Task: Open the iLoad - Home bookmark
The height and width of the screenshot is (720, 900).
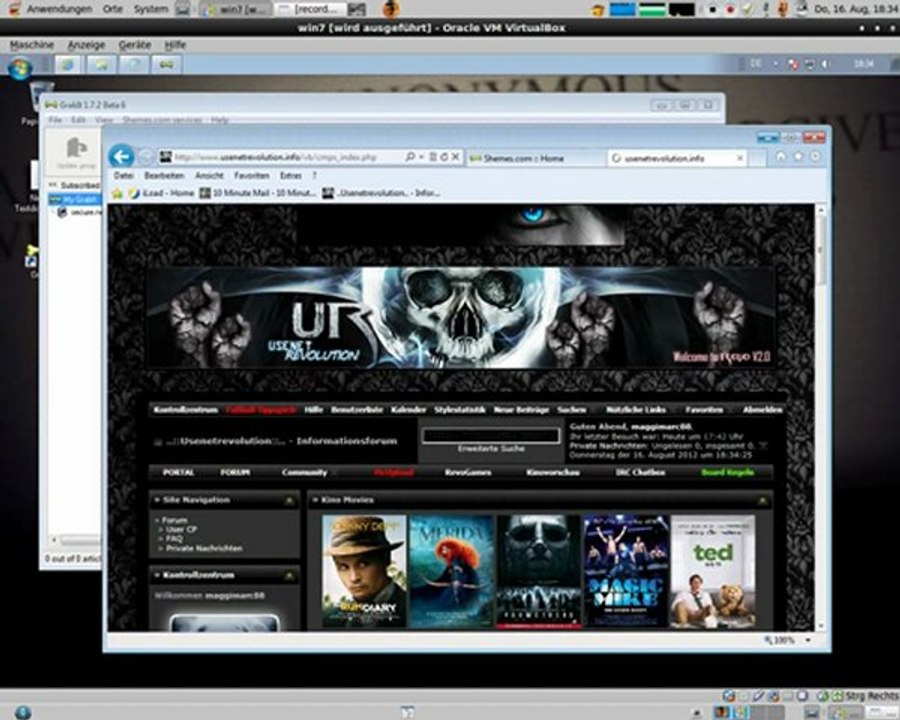Action: tap(161, 193)
